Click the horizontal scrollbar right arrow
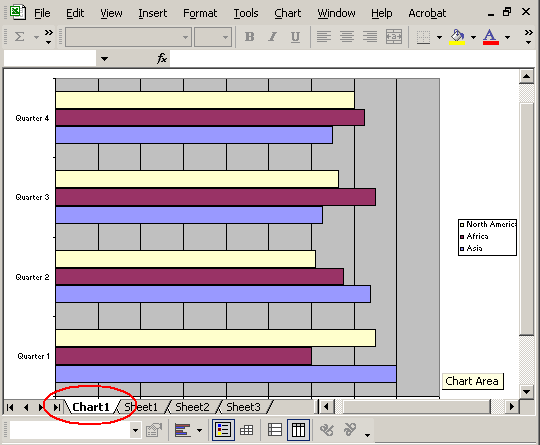Screen dimensions: 540x445 [512, 407]
